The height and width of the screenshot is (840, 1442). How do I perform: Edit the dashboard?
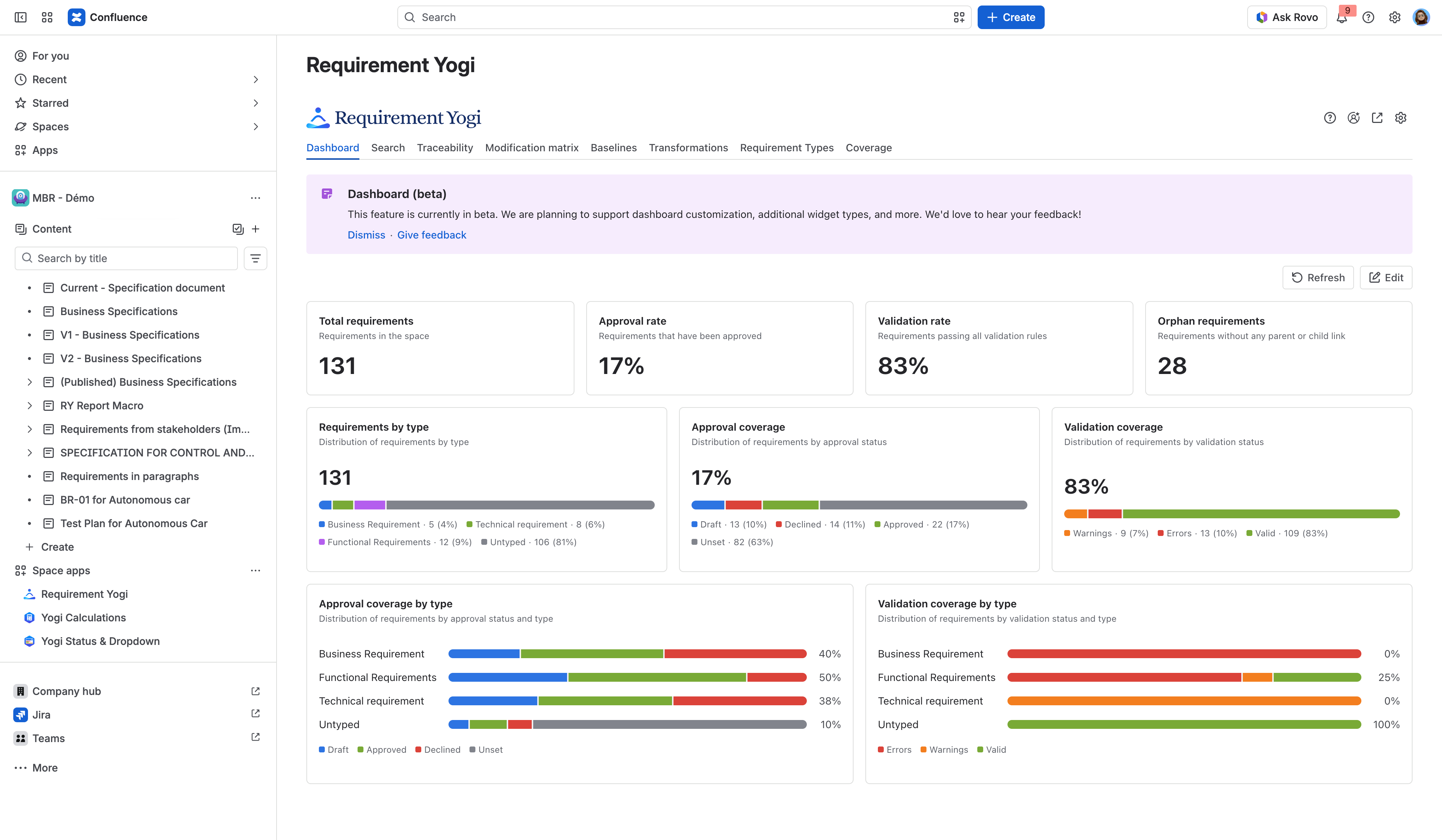[x=1386, y=278]
